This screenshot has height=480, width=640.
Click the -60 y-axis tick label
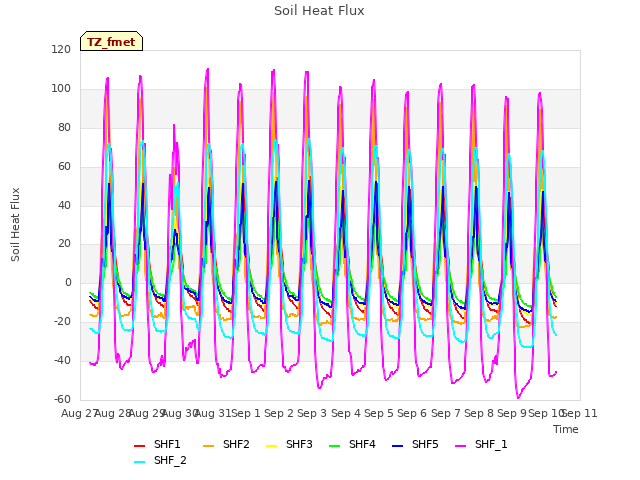tap(62, 399)
